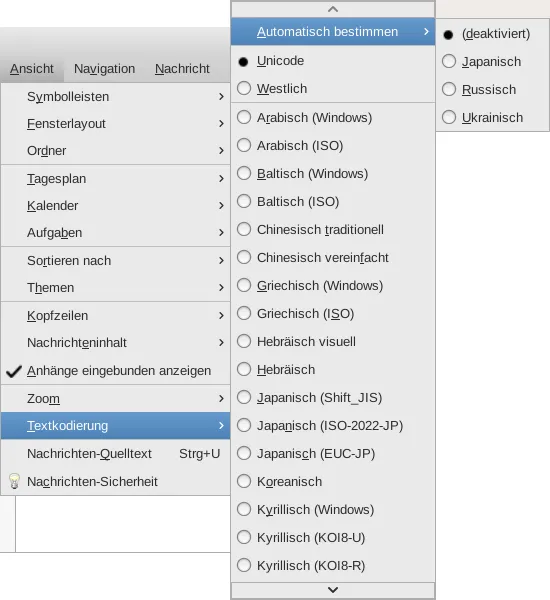
Task: Expand the Sortieren nach submenu
Action: click(x=115, y=261)
